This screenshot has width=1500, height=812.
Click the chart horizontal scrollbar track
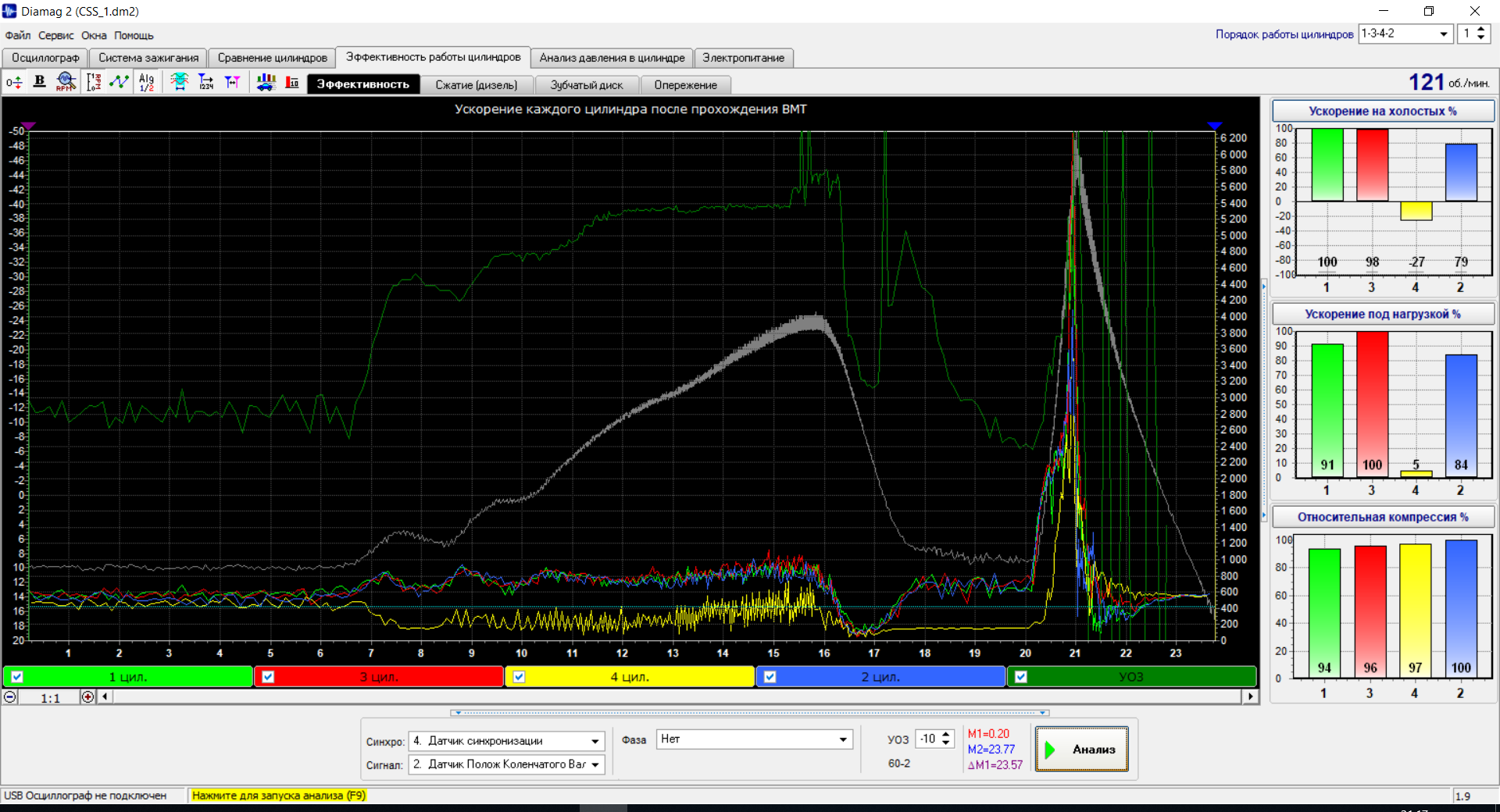coord(677,696)
